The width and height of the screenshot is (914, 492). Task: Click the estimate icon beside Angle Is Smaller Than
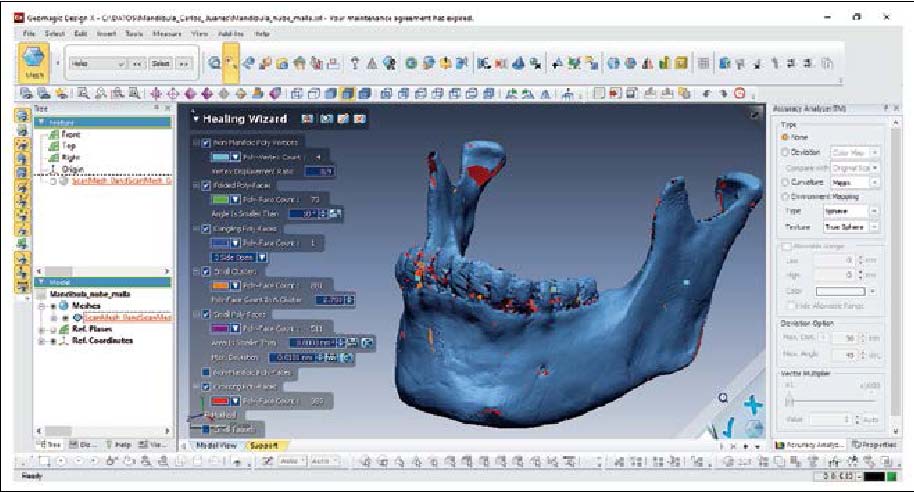[x=334, y=214]
